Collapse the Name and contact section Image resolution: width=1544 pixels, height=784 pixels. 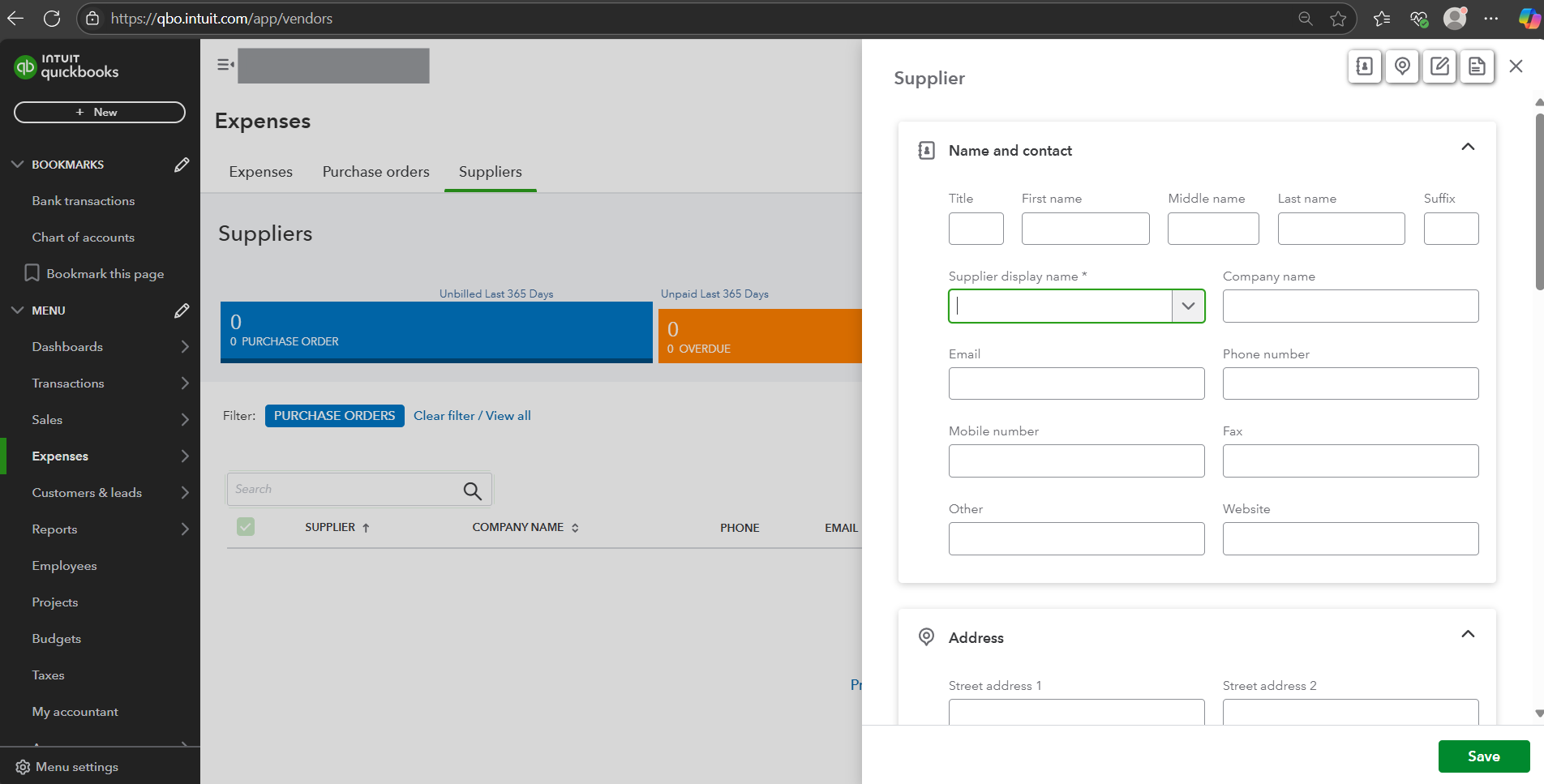coord(1468,148)
